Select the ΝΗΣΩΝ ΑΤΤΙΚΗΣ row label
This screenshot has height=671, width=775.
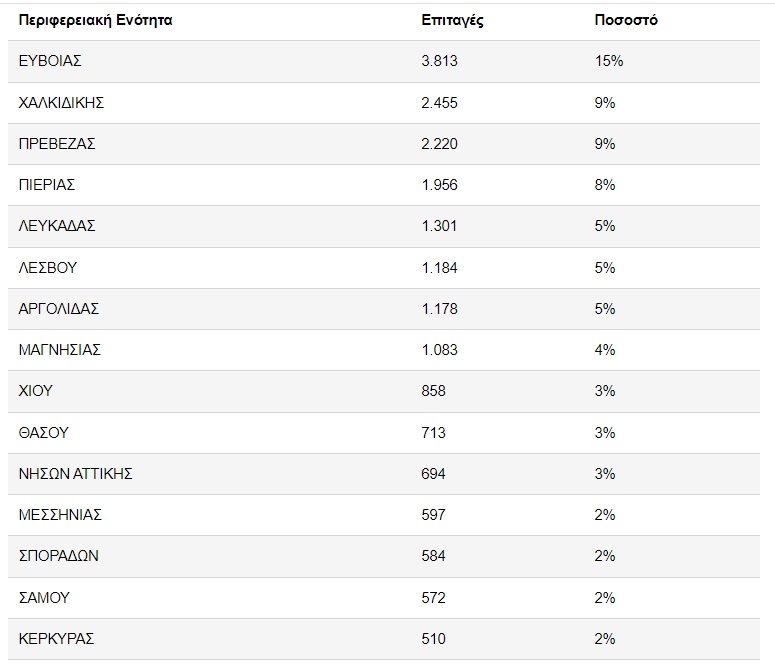76,474
